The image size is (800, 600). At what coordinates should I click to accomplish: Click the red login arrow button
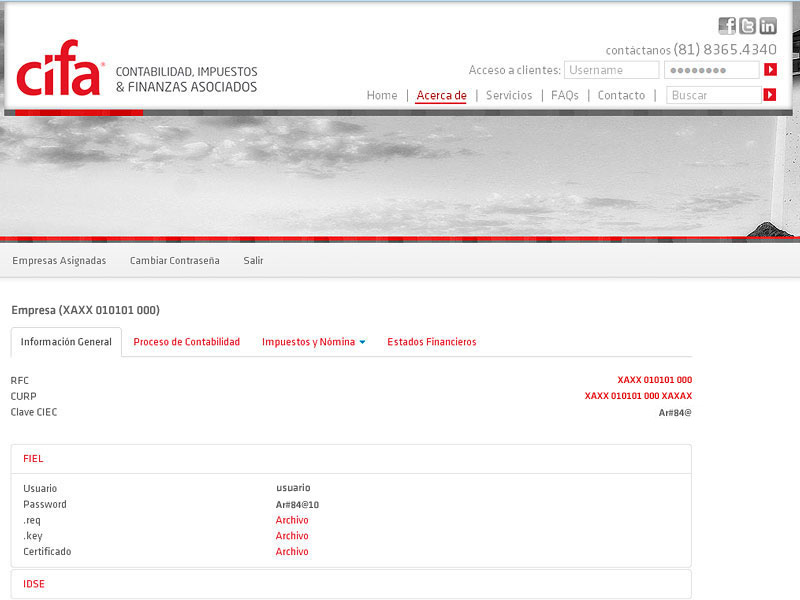pos(770,70)
